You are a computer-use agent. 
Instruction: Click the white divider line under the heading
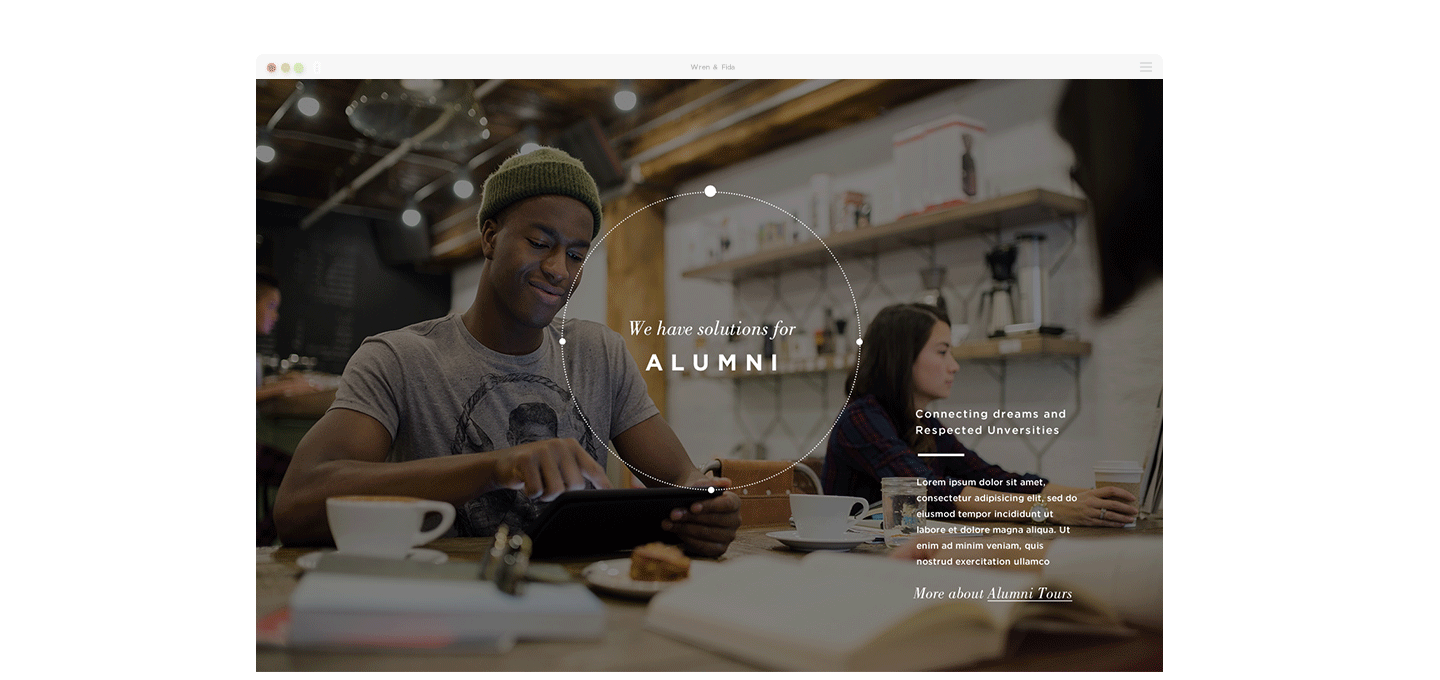pos(940,455)
